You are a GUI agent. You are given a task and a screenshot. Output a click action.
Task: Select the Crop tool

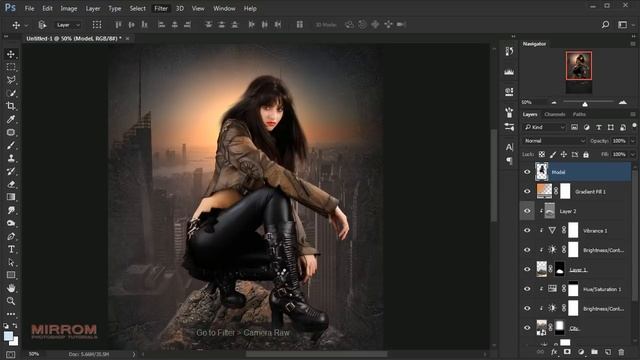click(11, 106)
